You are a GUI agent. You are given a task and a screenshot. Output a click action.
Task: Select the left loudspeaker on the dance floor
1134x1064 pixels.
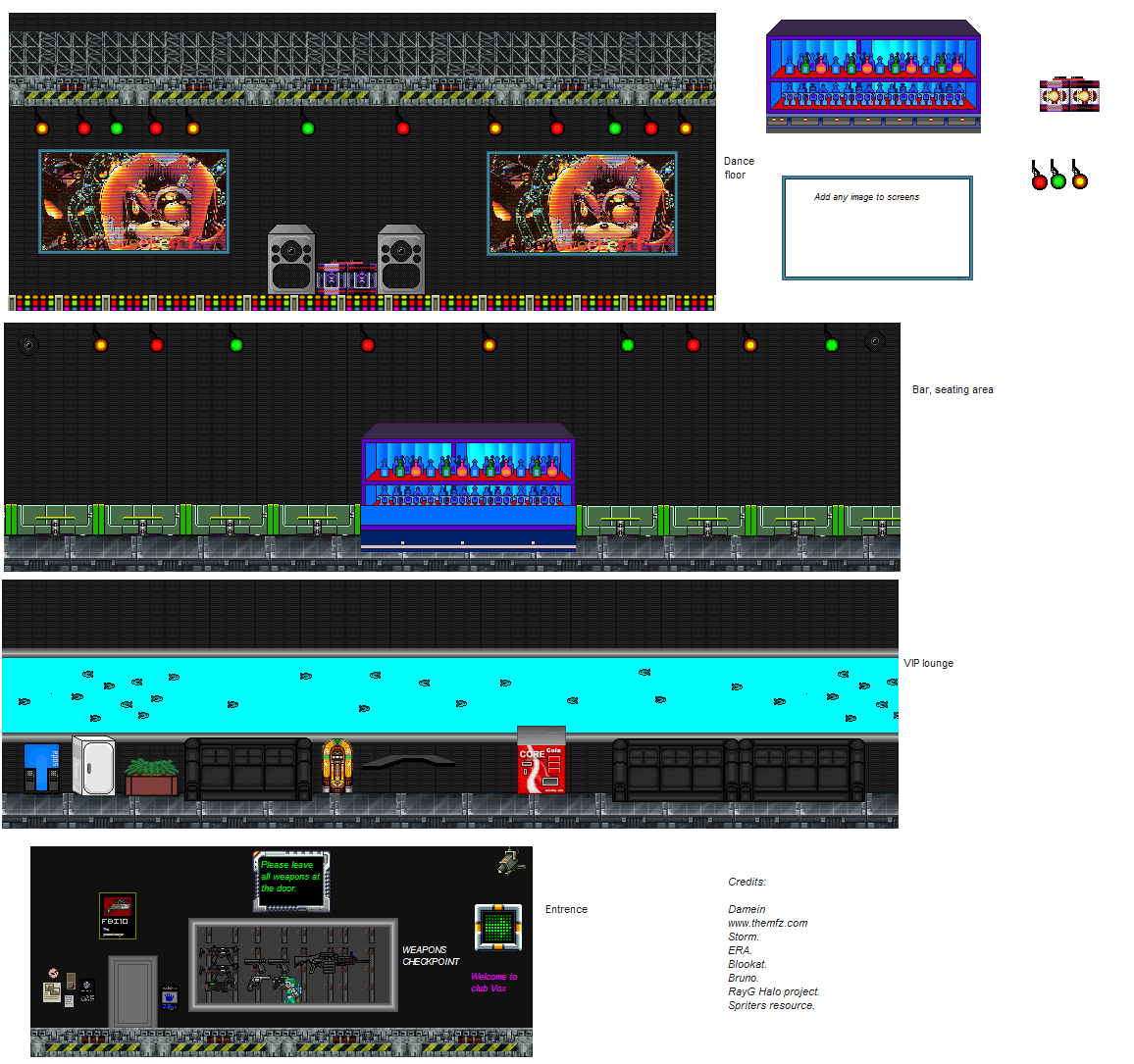tap(291, 260)
